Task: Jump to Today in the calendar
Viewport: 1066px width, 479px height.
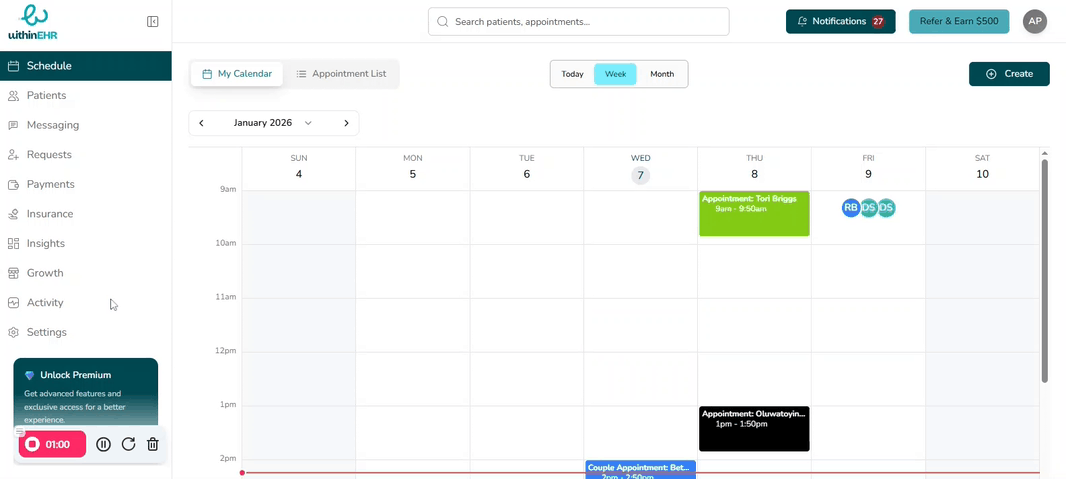Action: click(x=572, y=74)
